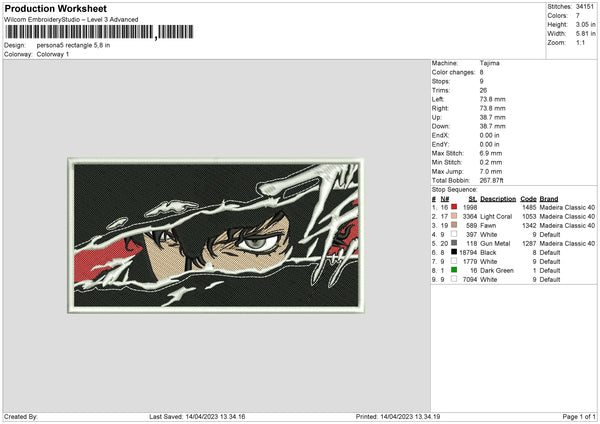Screen dimensions: 600x424
Task: Click the Left label beside 73.8 mm
Action: tap(438, 99)
